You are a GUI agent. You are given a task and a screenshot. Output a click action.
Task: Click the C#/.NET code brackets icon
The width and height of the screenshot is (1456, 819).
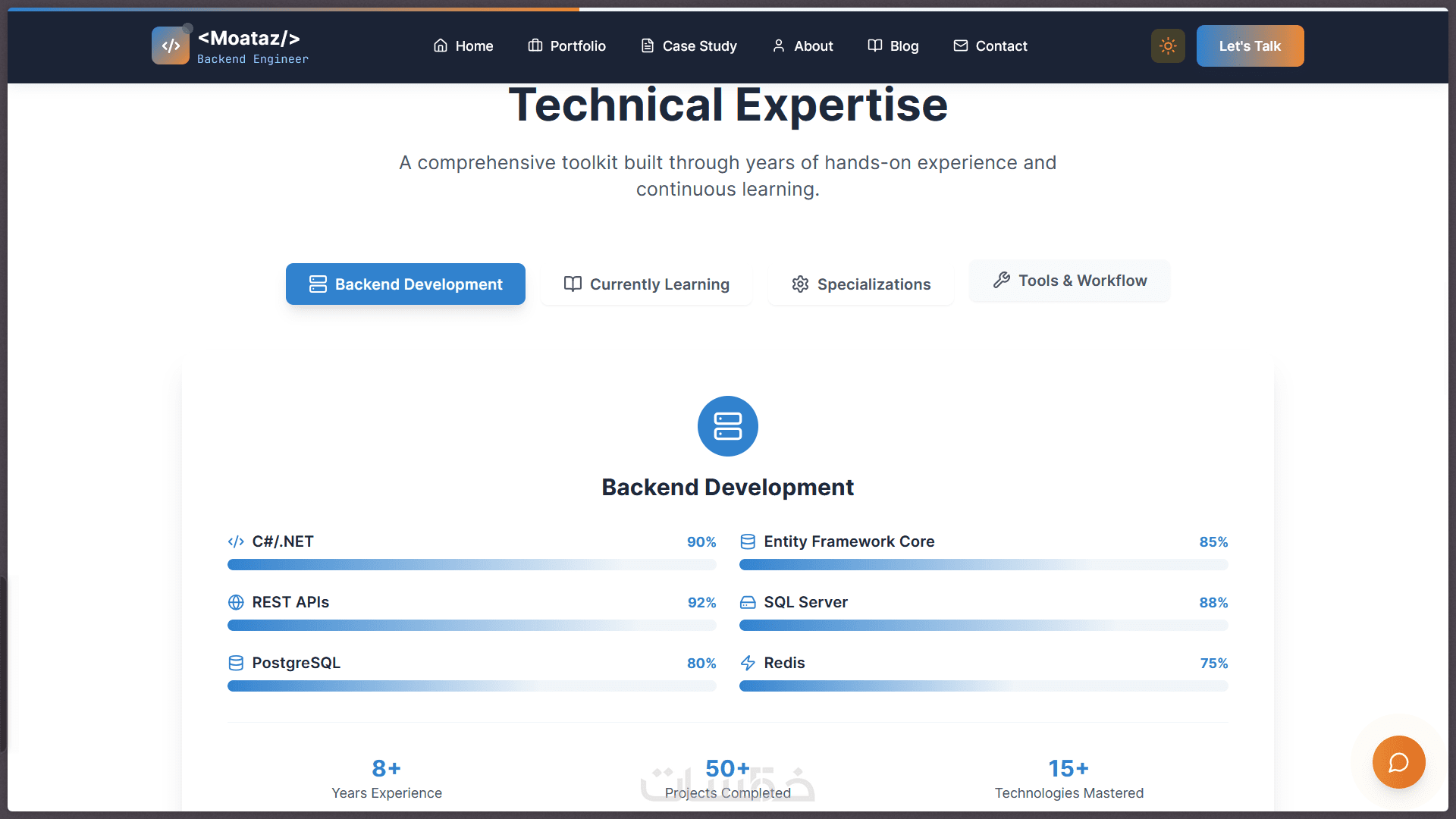236,541
